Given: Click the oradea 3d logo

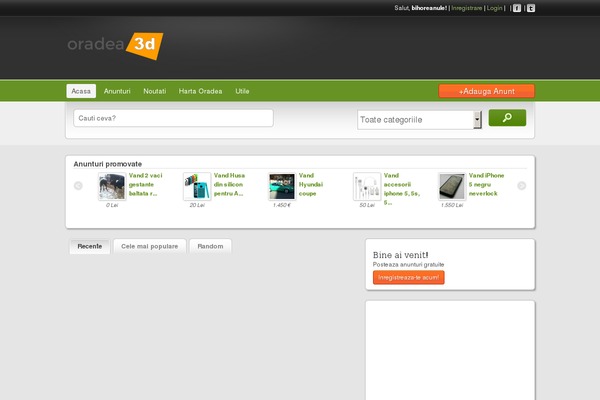Looking at the screenshot, I should coord(115,46).
